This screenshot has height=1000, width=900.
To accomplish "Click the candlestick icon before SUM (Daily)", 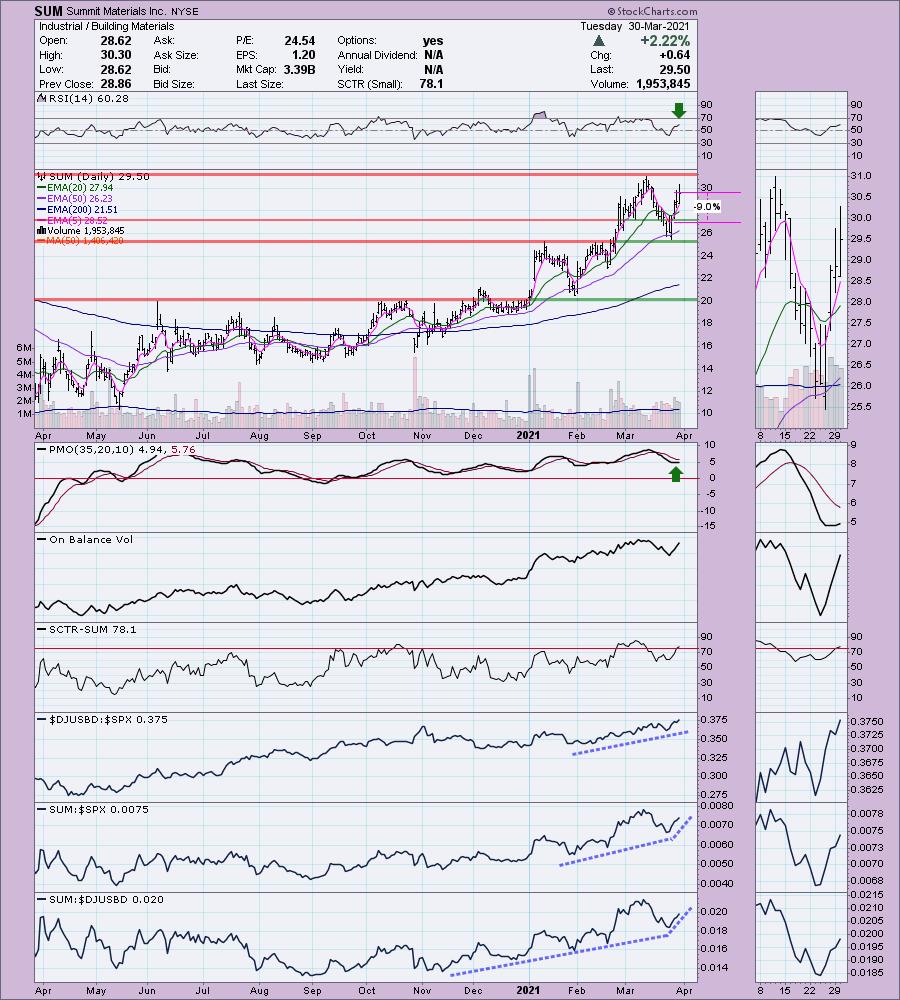I will tap(41, 177).
